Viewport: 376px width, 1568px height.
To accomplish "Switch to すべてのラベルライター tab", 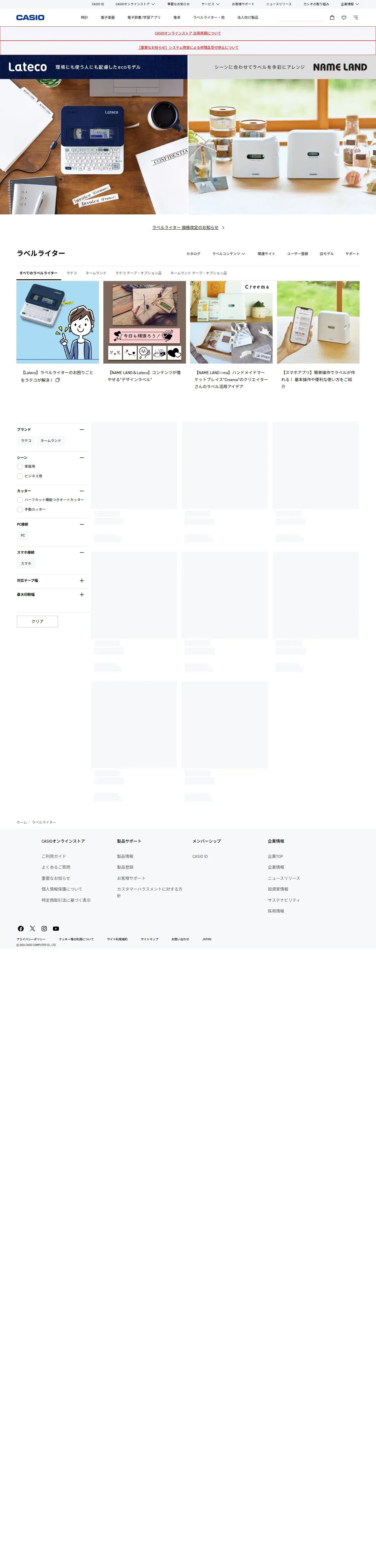I will click(x=38, y=273).
